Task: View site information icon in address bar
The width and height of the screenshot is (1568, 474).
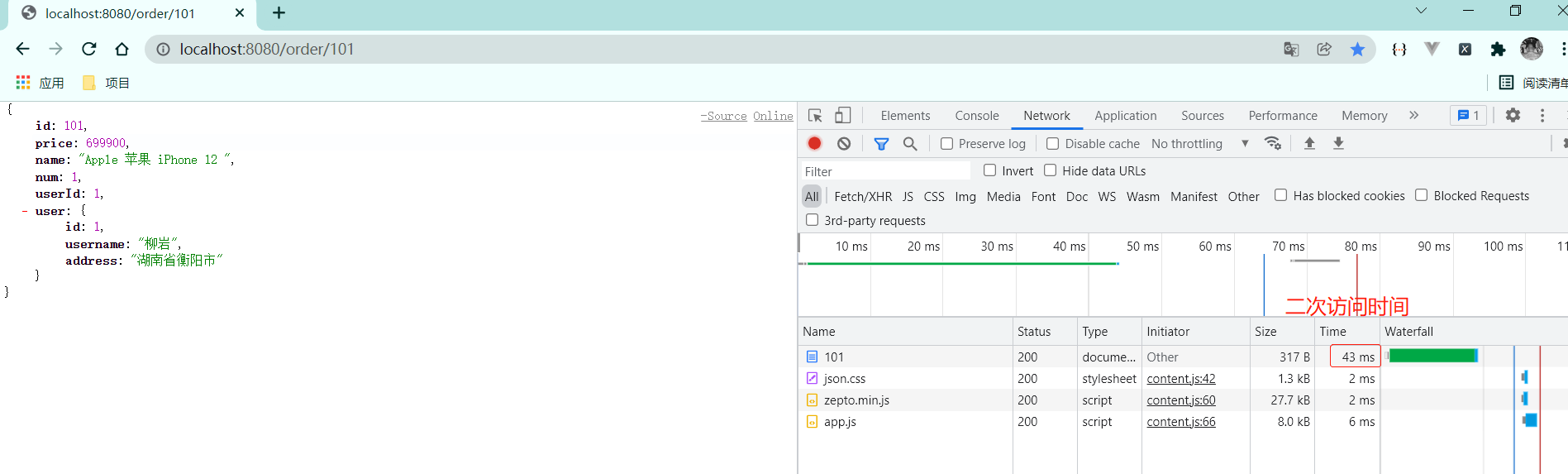Action: [164, 49]
